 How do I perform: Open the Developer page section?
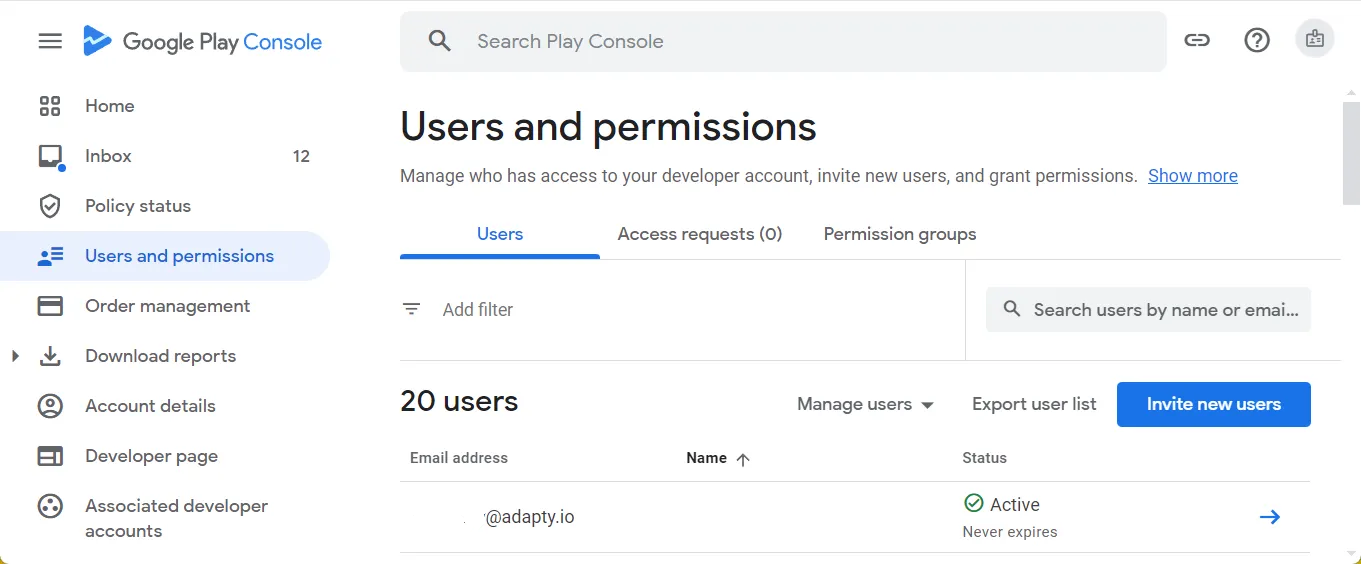coord(151,456)
